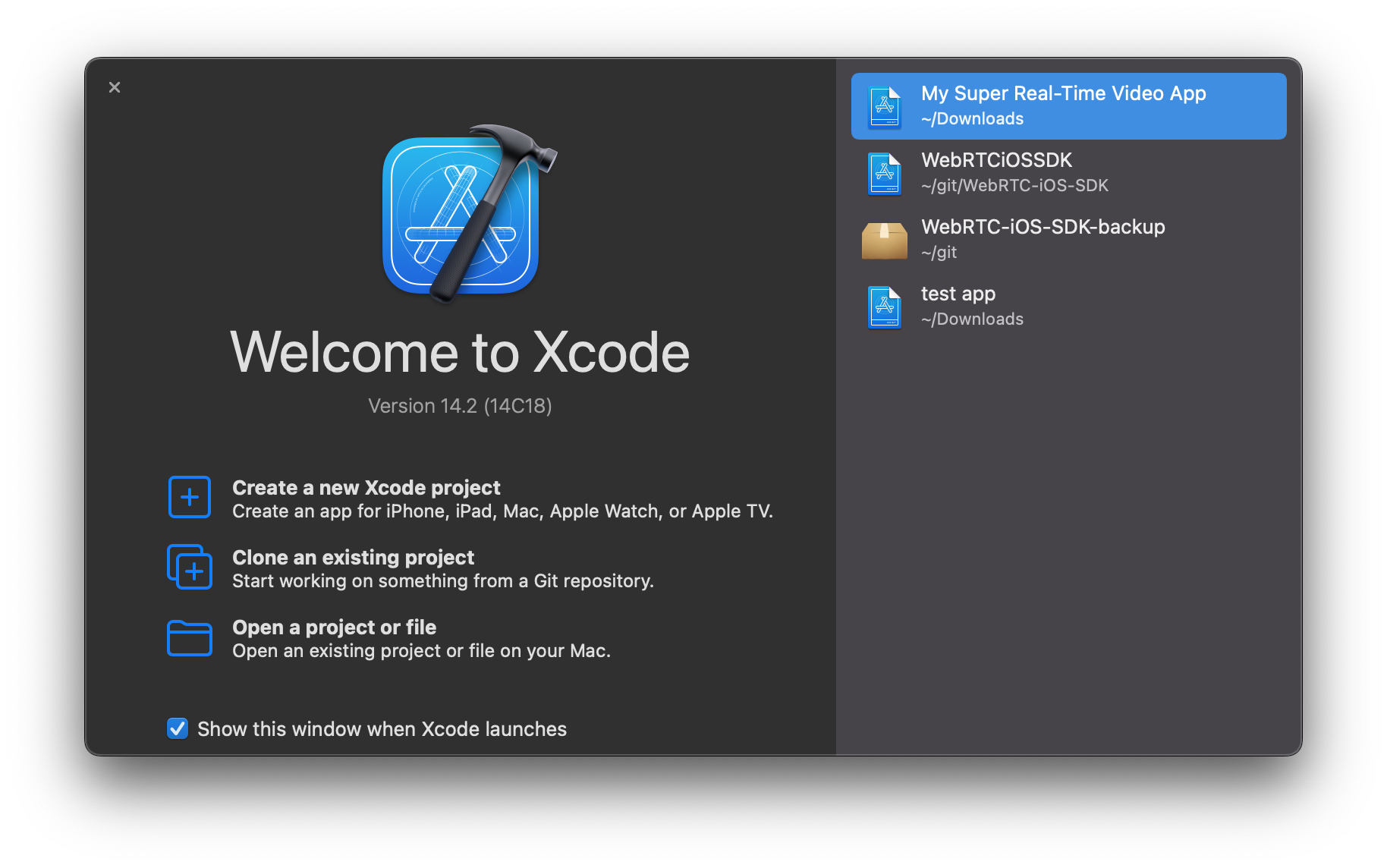Image resolution: width=1387 pixels, height=868 pixels.
Task: Click the xcodeproj icon next to WebRTCiOSSDK
Action: coord(885,174)
